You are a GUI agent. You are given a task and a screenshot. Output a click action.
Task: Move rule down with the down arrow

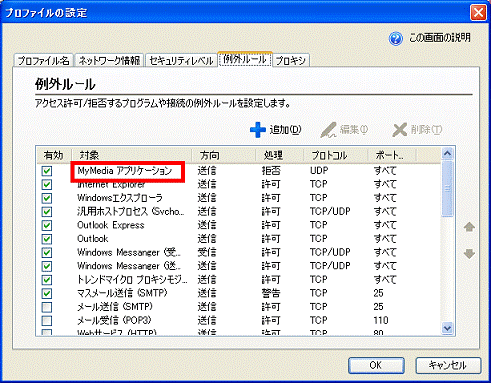pyautogui.click(x=469, y=254)
